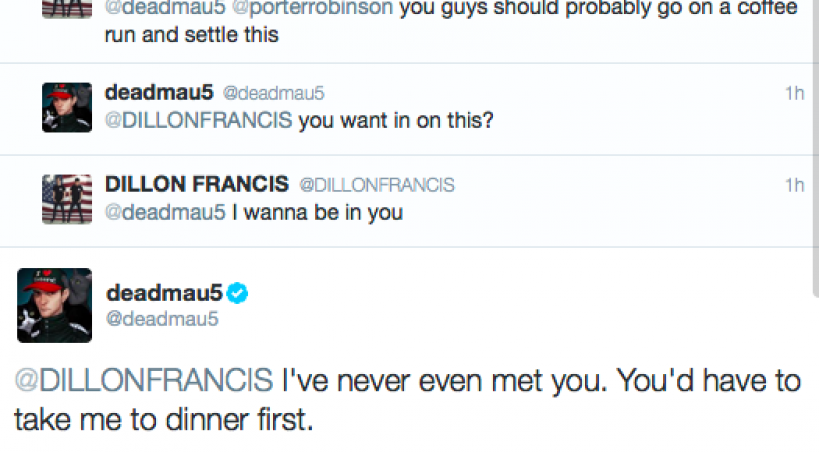Click deadmau5's small avatar in reply

click(x=67, y=107)
